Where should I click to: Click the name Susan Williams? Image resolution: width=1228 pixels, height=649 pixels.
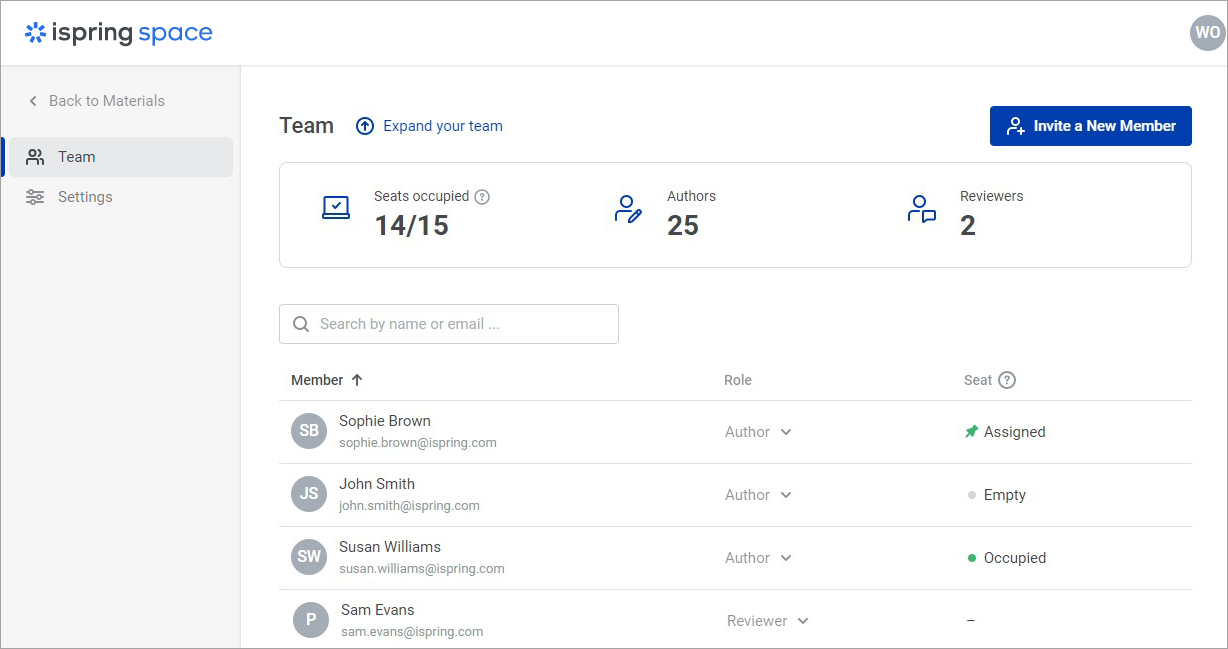point(390,547)
